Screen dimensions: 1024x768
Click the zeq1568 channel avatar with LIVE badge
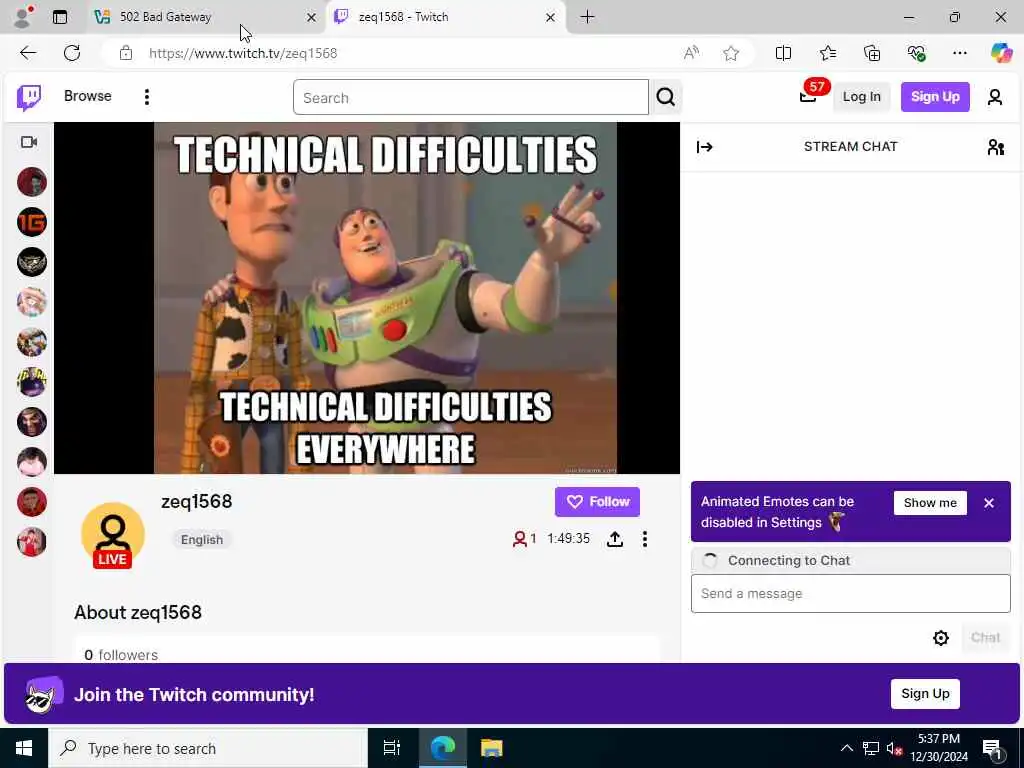coord(113,536)
